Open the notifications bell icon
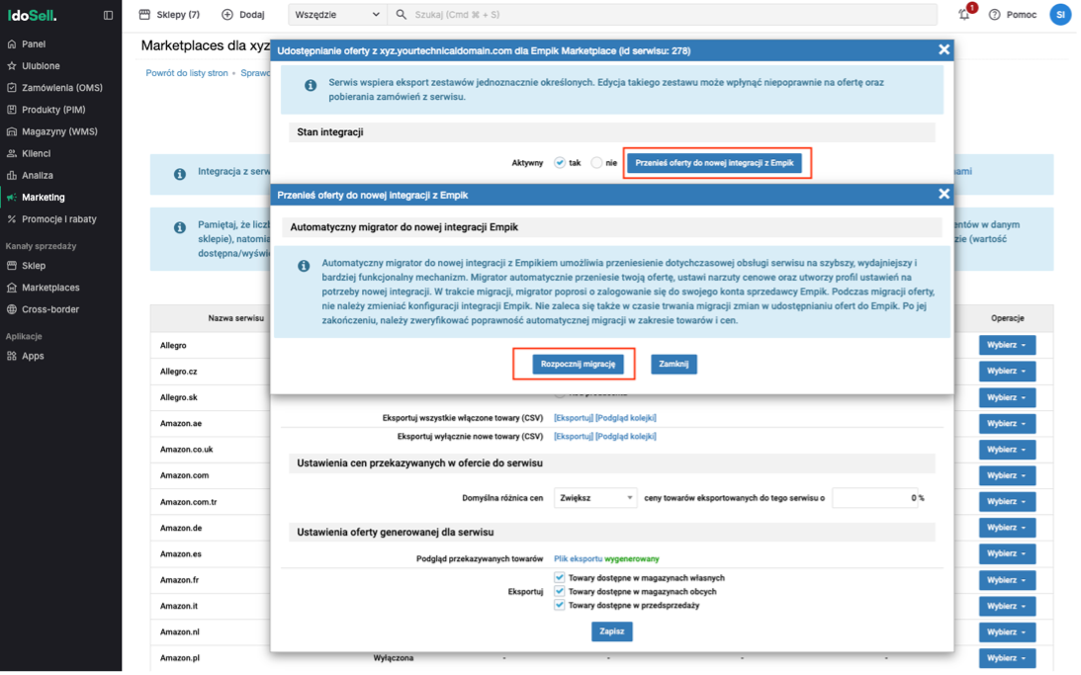Screen dimensions: 1081x675 click(965, 14)
